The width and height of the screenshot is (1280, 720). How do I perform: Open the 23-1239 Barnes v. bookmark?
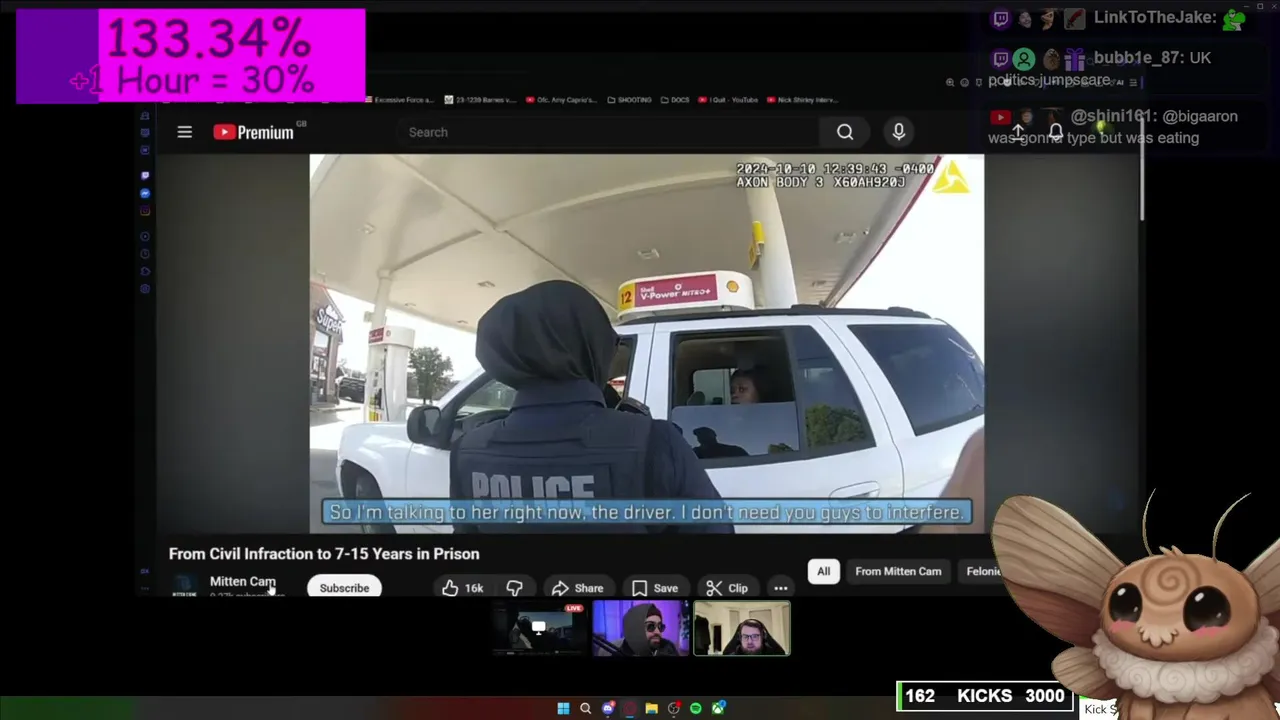(x=480, y=100)
